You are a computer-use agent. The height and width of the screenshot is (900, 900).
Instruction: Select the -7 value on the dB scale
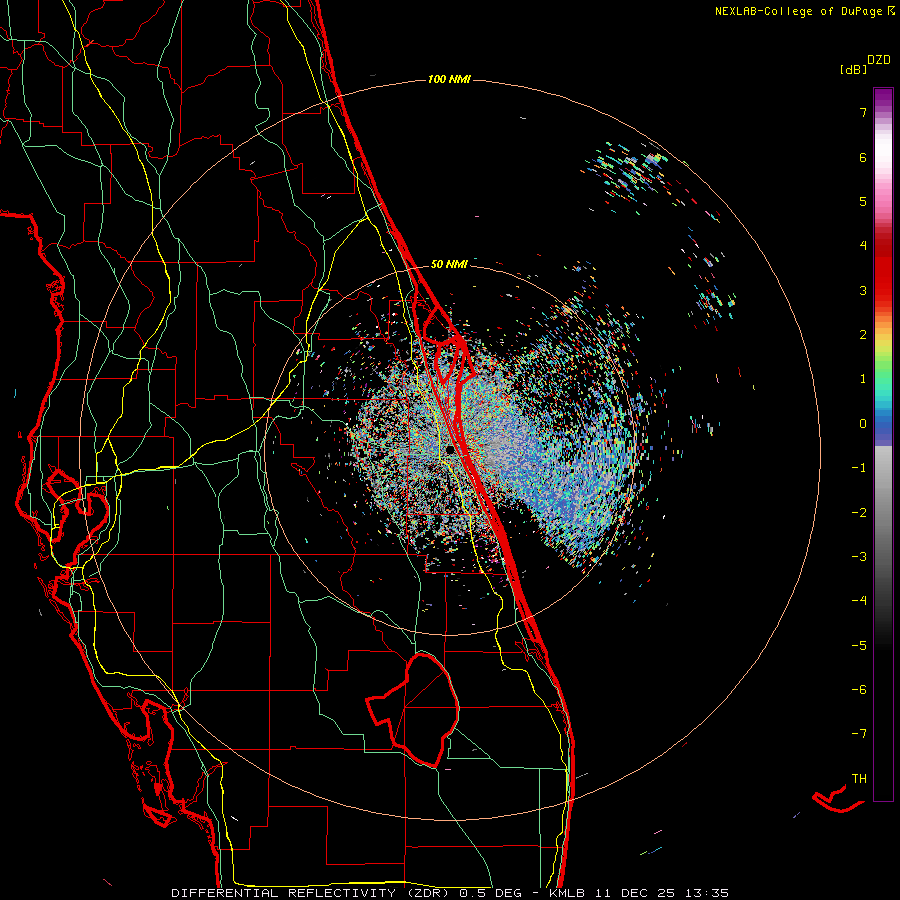click(859, 734)
